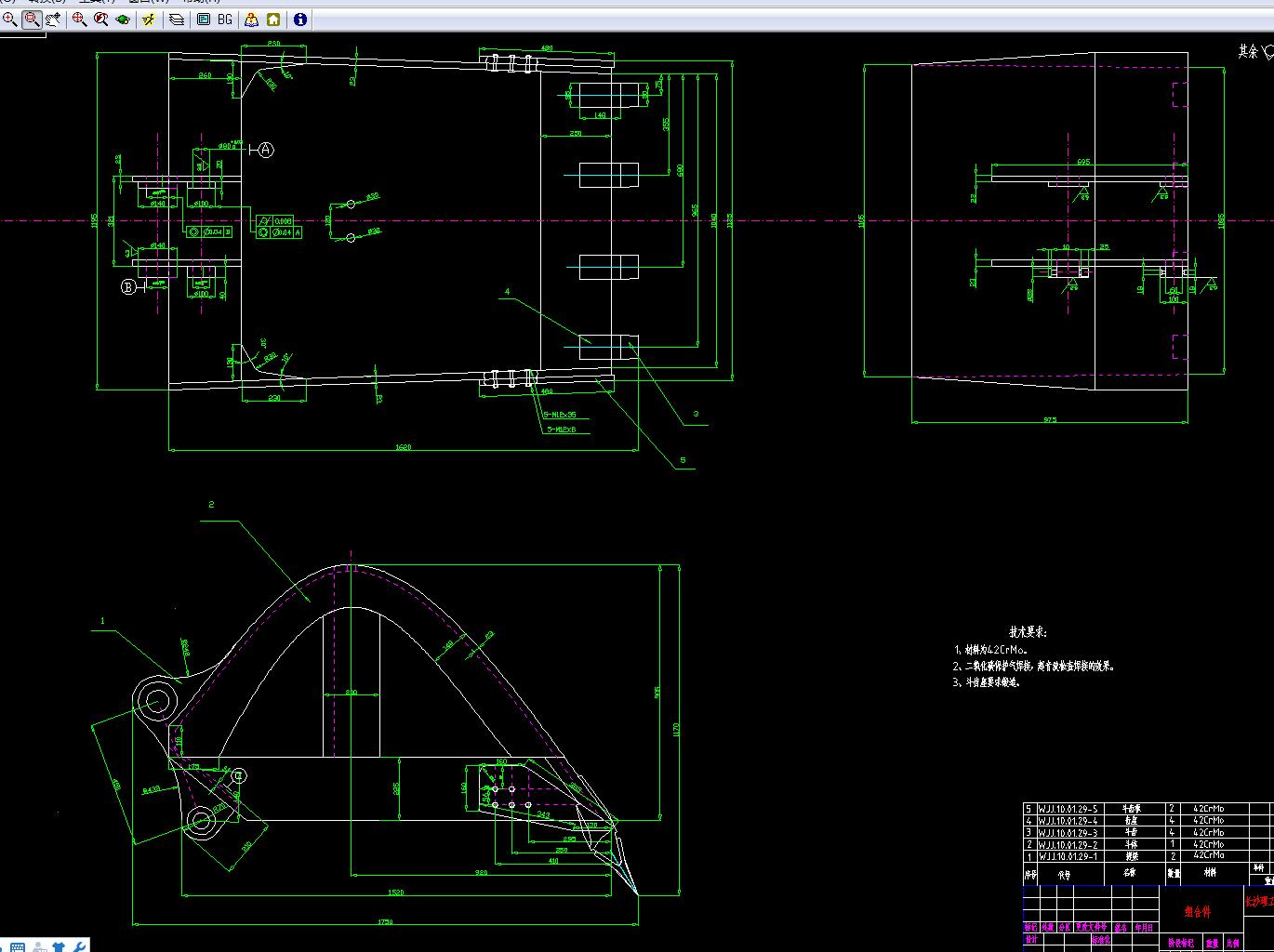The height and width of the screenshot is (952, 1274).
Task: Open the text window icon
Action: (x=204, y=20)
